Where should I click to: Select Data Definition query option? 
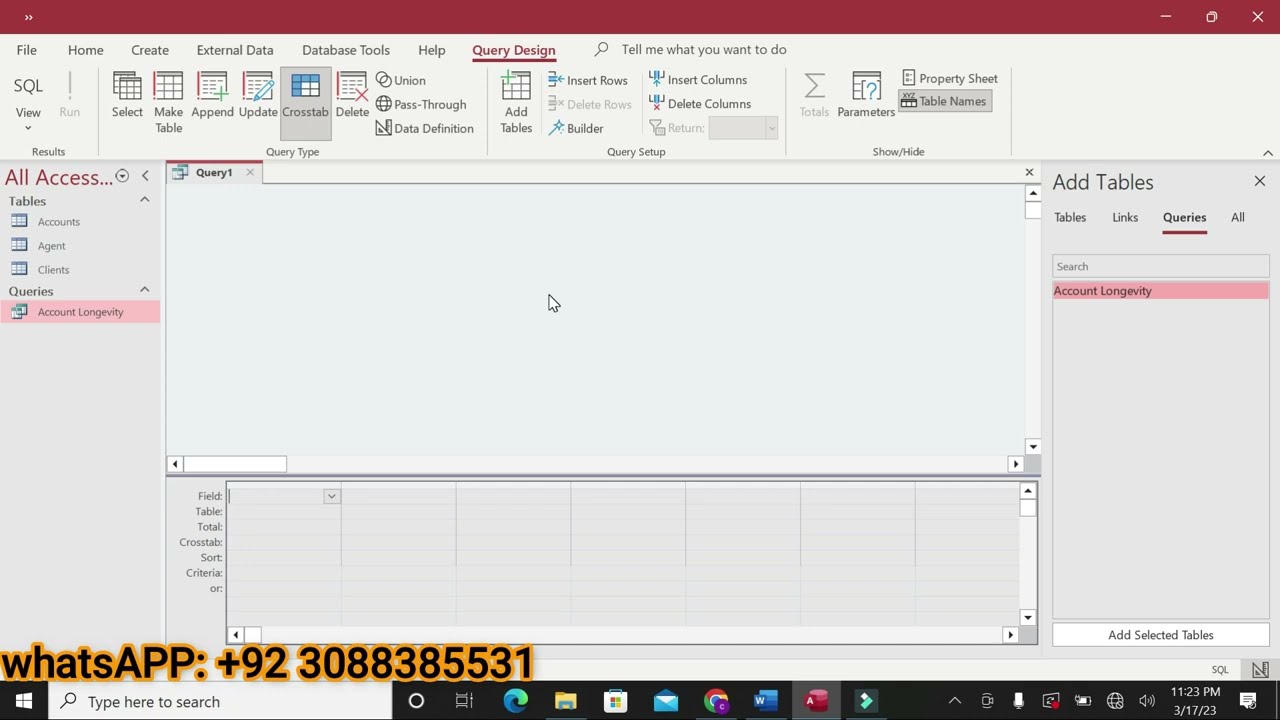[x=425, y=128]
